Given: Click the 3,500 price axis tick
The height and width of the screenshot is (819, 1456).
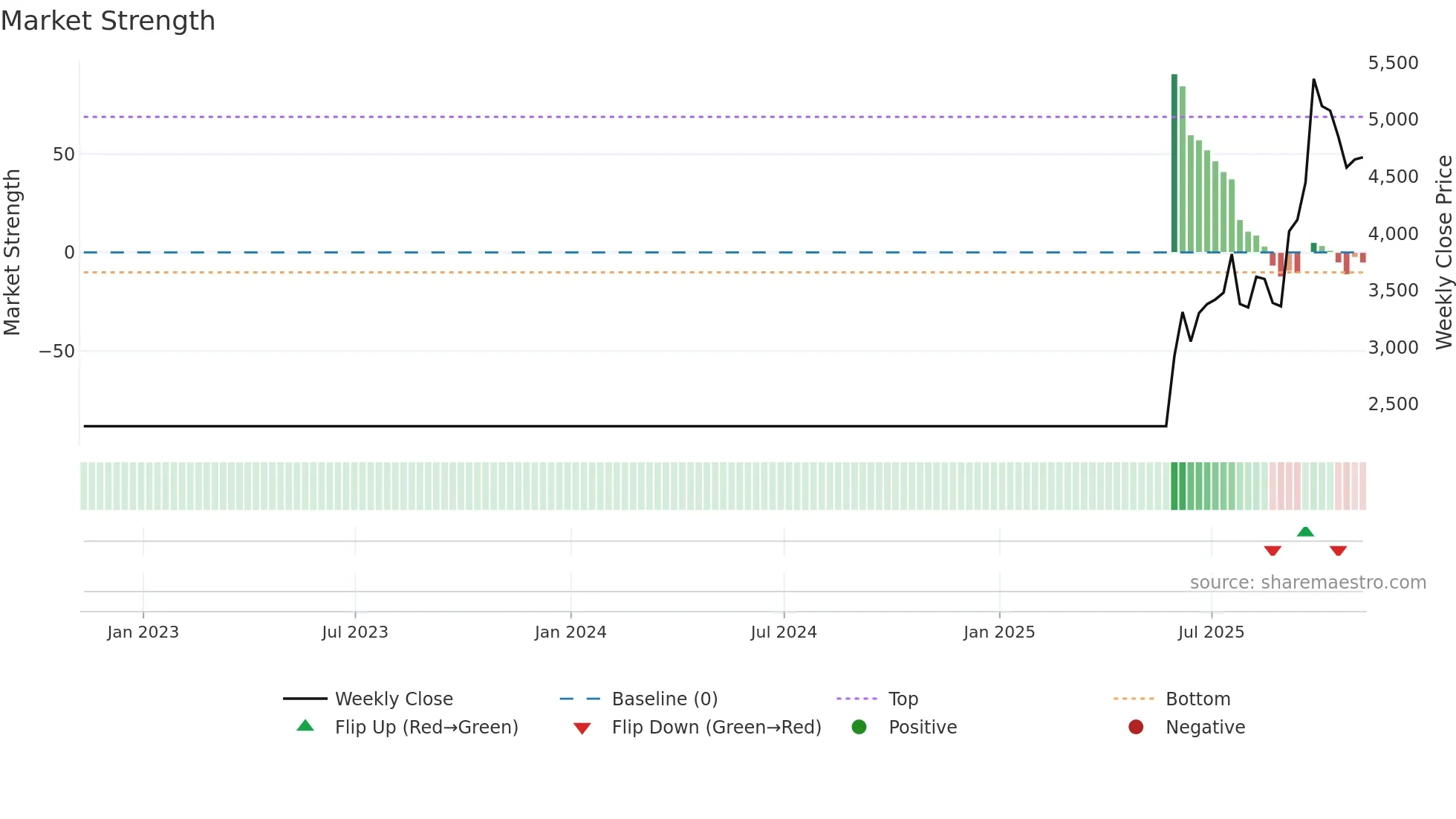Looking at the screenshot, I should (1394, 291).
